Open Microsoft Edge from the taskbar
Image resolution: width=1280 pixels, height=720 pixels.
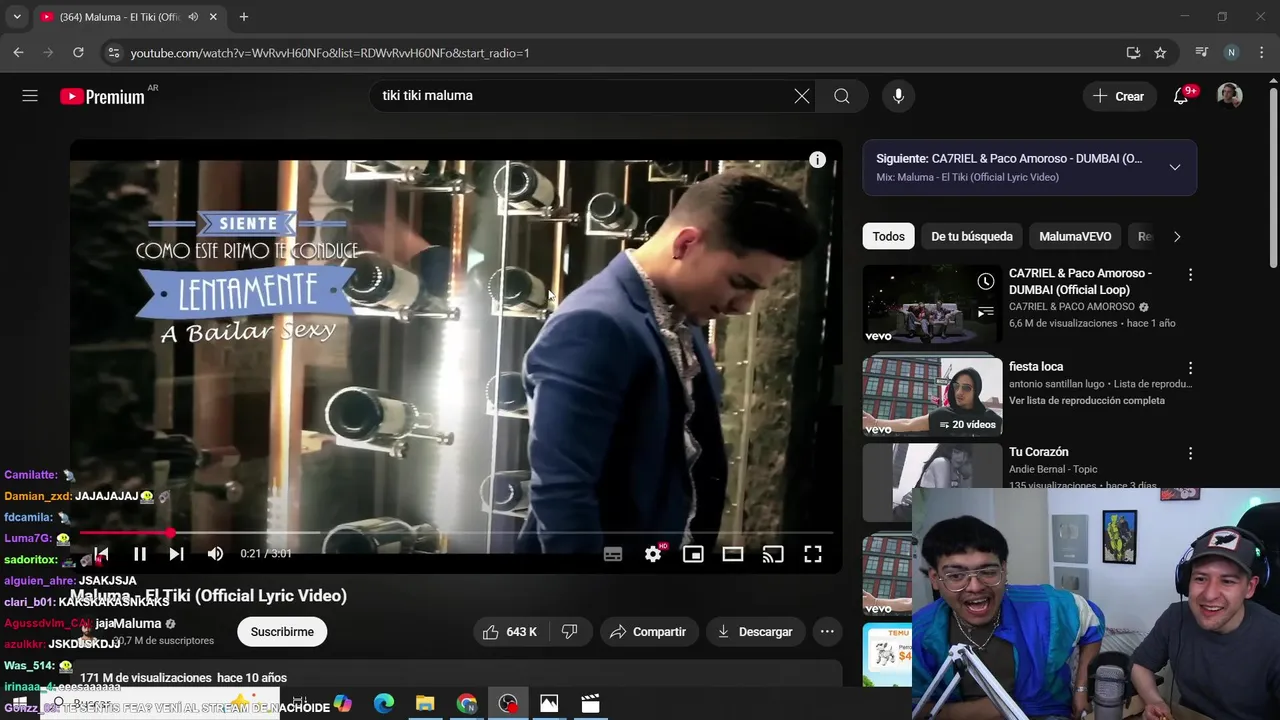384,704
